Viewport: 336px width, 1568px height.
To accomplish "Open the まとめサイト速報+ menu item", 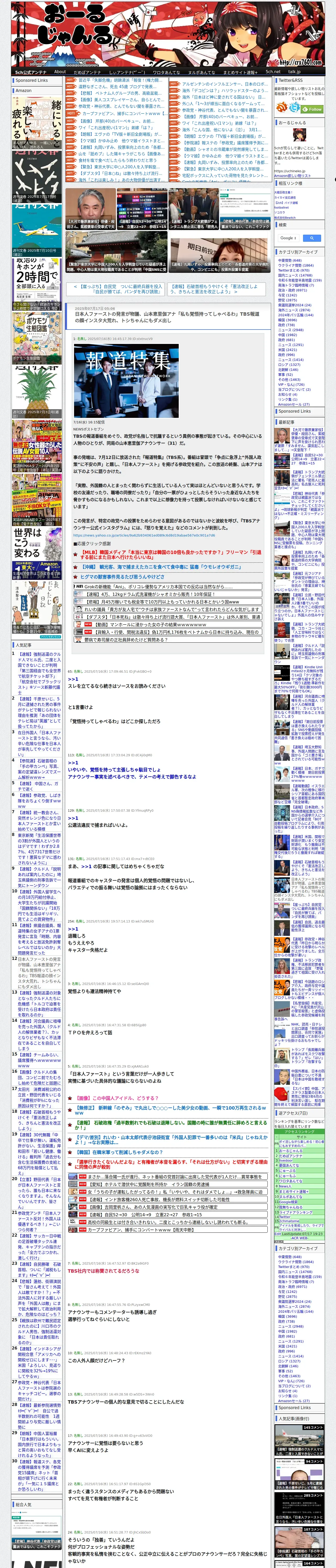I will (x=240, y=72).
